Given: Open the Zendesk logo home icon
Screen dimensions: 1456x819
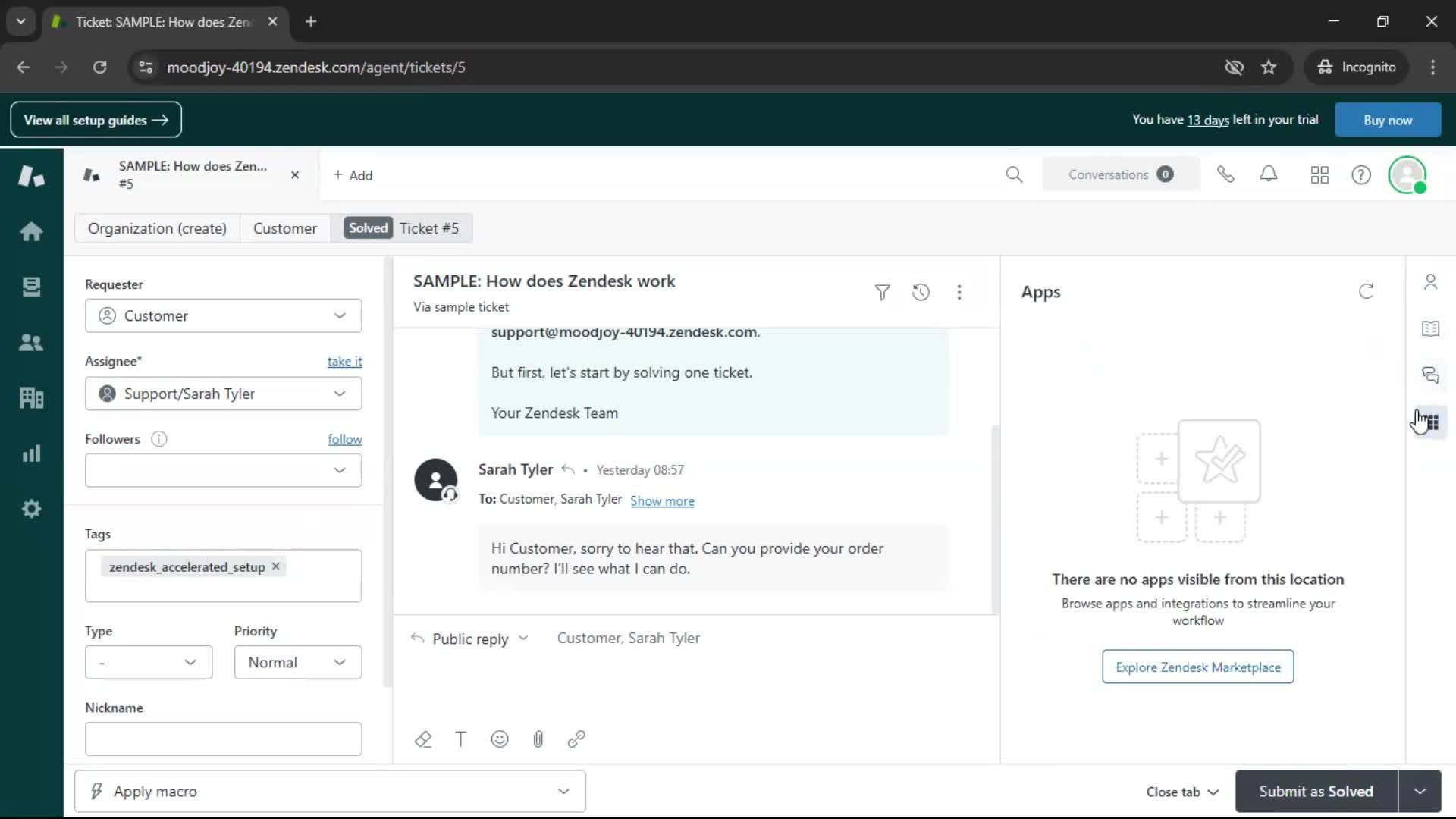Looking at the screenshot, I should [31, 176].
